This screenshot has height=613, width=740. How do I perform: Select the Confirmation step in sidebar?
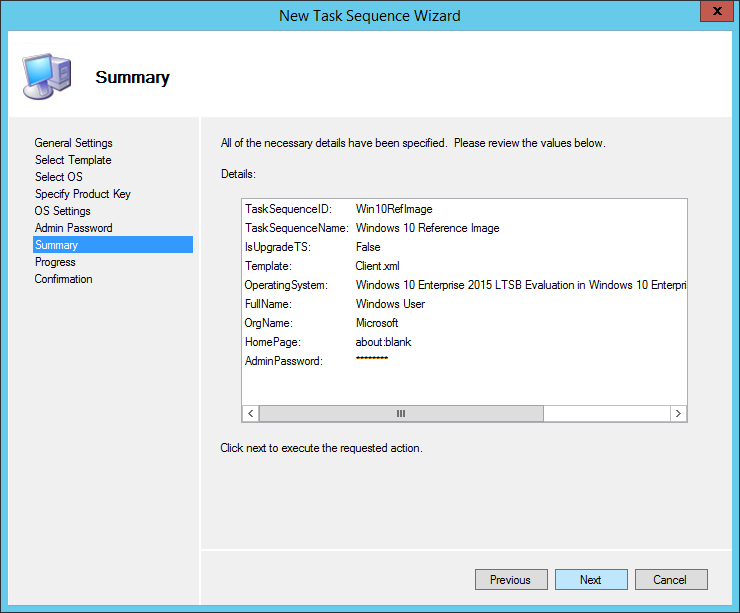(x=63, y=279)
